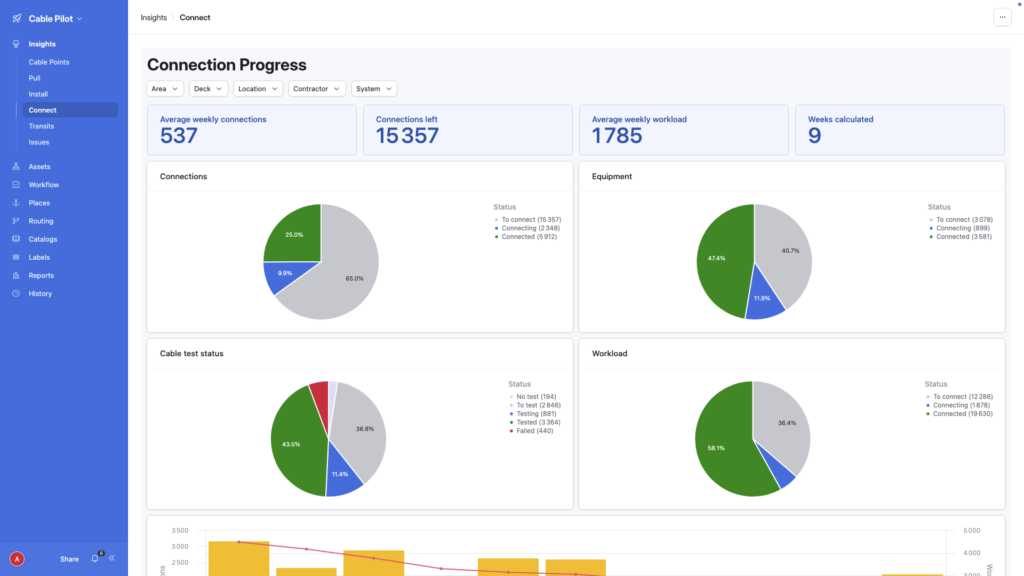1024x576 pixels.
Task: Switch to the Transits page
Action: [x=41, y=126]
